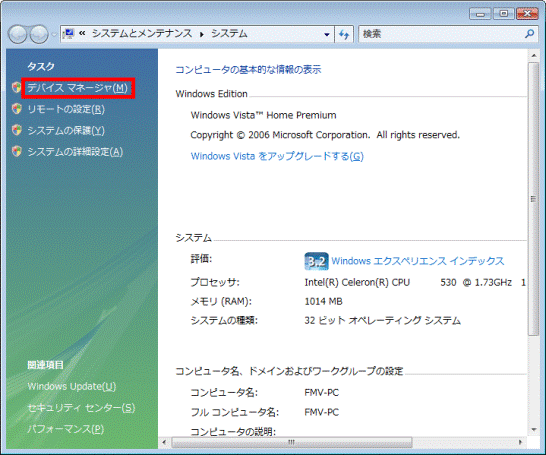The image size is (546, 455).
Task: Close the システム window
Action: [527, 14]
